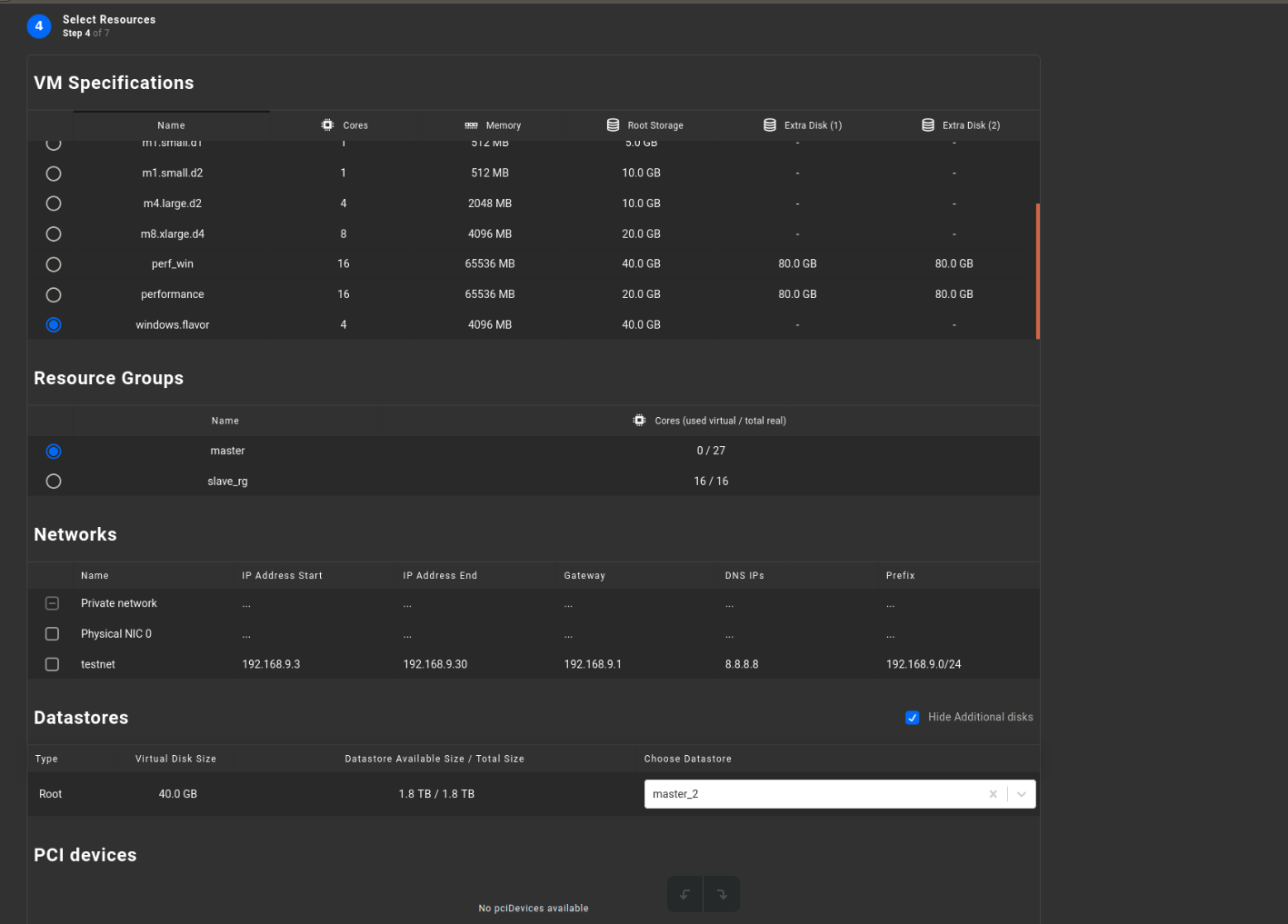Sort VM Specifications by Name column
Viewport: 1288px width, 924px height.
pos(171,125)
